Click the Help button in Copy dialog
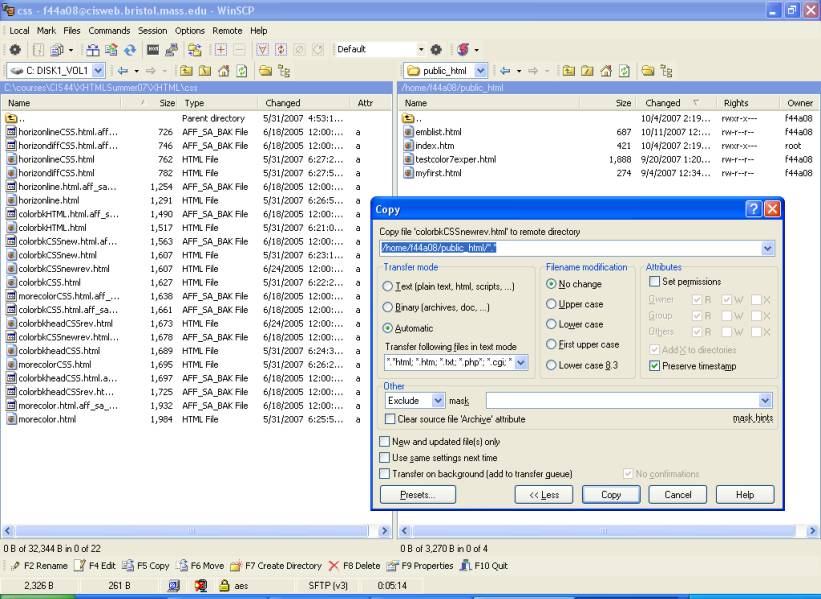 pos(745,495)
